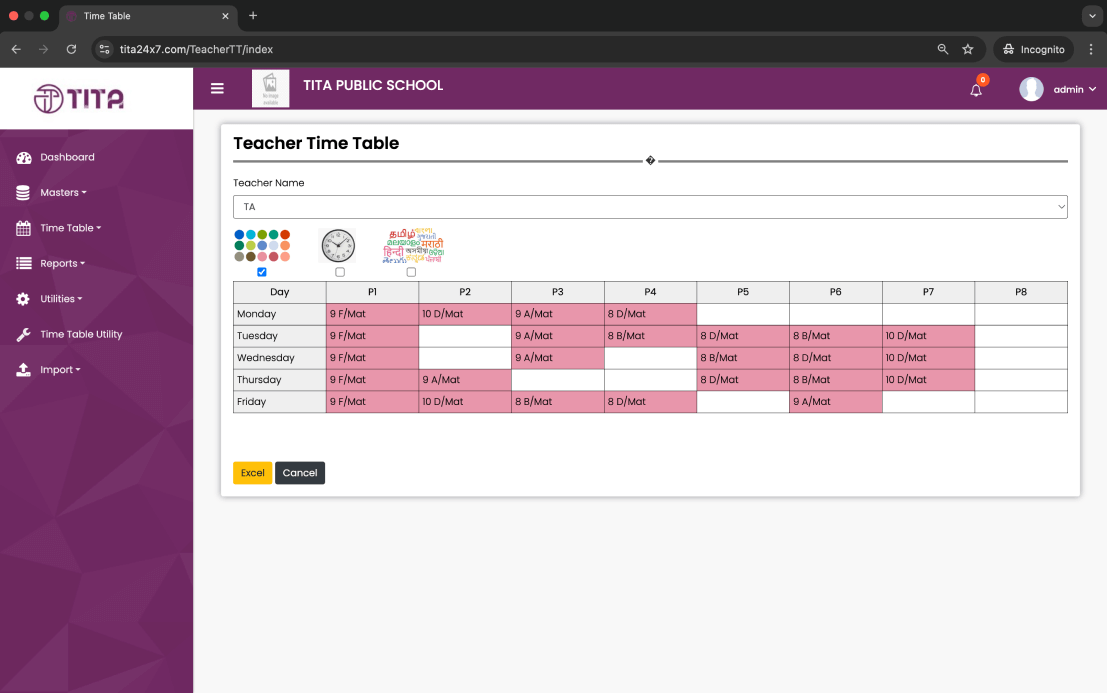Expand the Masters menu
The height and width of the screenshot is (693, 1107).
pos(64,193)
